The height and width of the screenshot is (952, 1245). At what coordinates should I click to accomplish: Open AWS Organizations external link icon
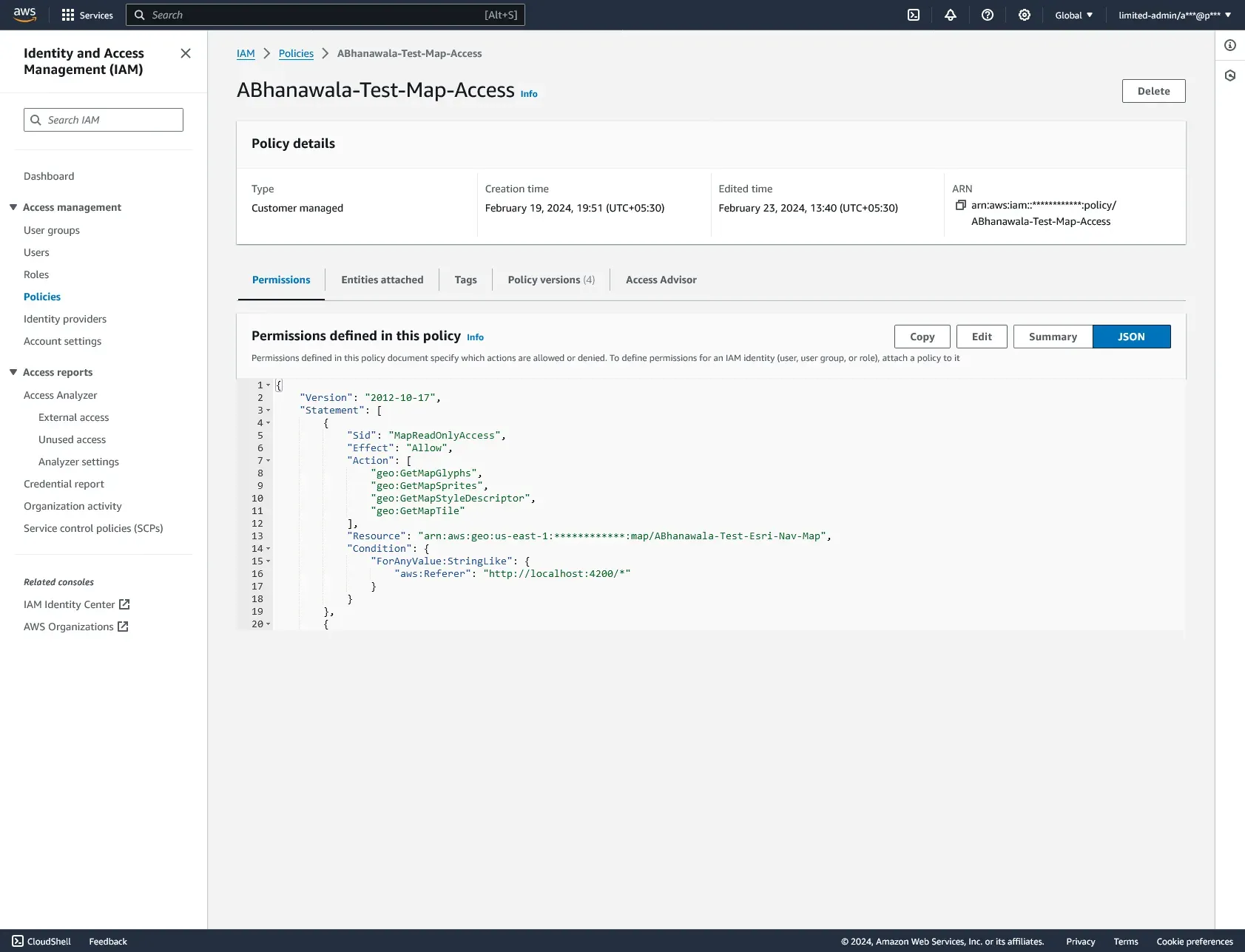click(x=123, y=627)
